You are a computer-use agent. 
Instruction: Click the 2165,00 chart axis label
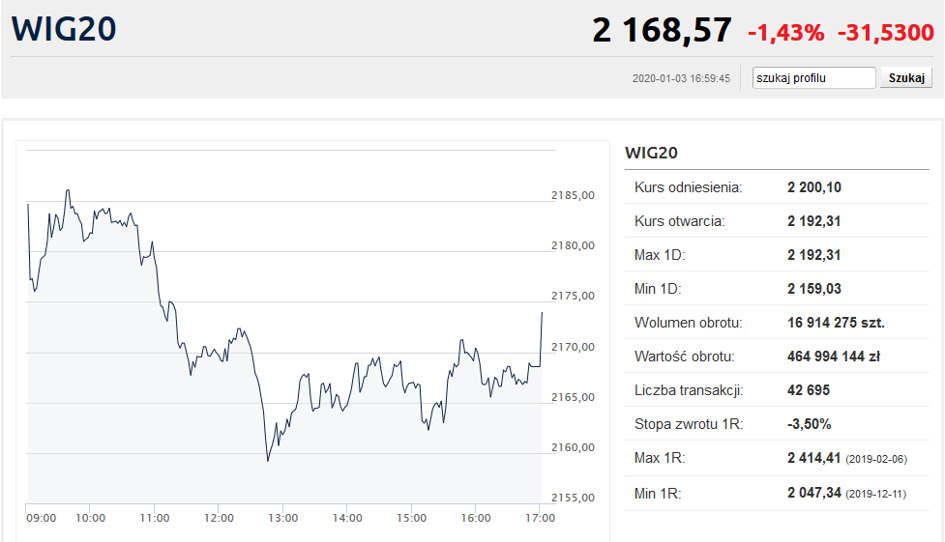coord(573,397)
